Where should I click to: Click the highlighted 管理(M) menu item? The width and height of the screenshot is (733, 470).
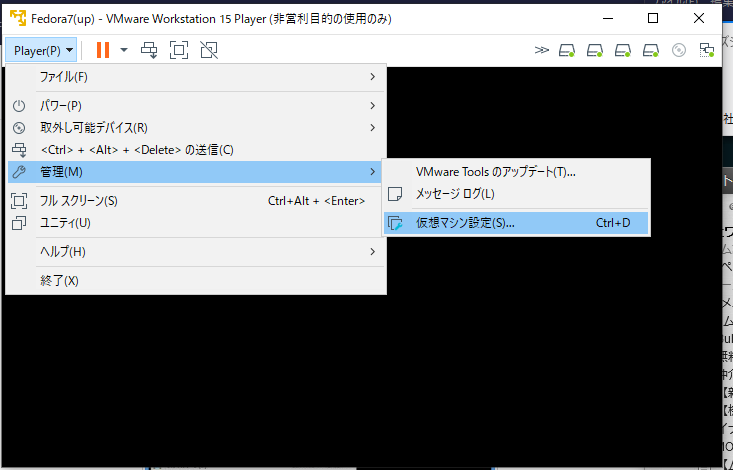(196, 172)
